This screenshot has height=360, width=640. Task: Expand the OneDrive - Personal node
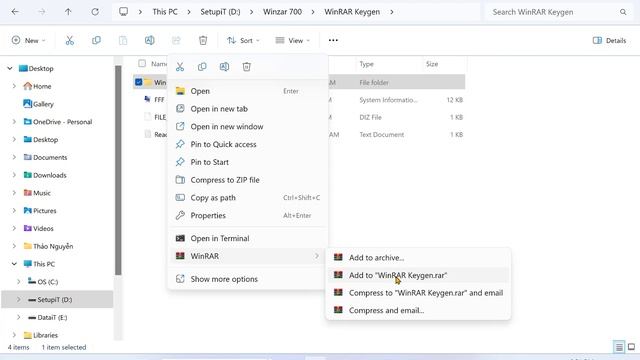pyautogui.click(x=14, y=122)
